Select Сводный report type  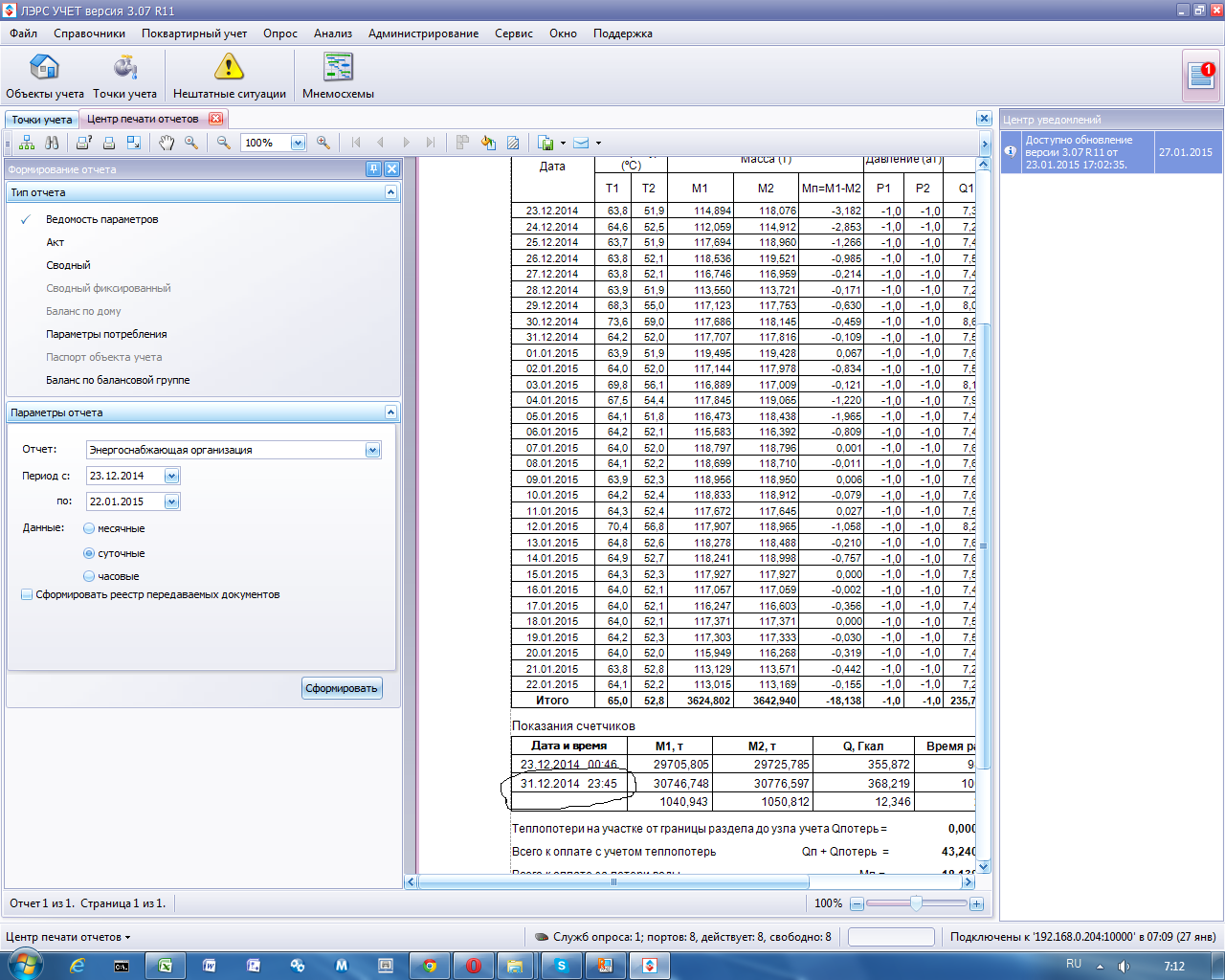68,265
